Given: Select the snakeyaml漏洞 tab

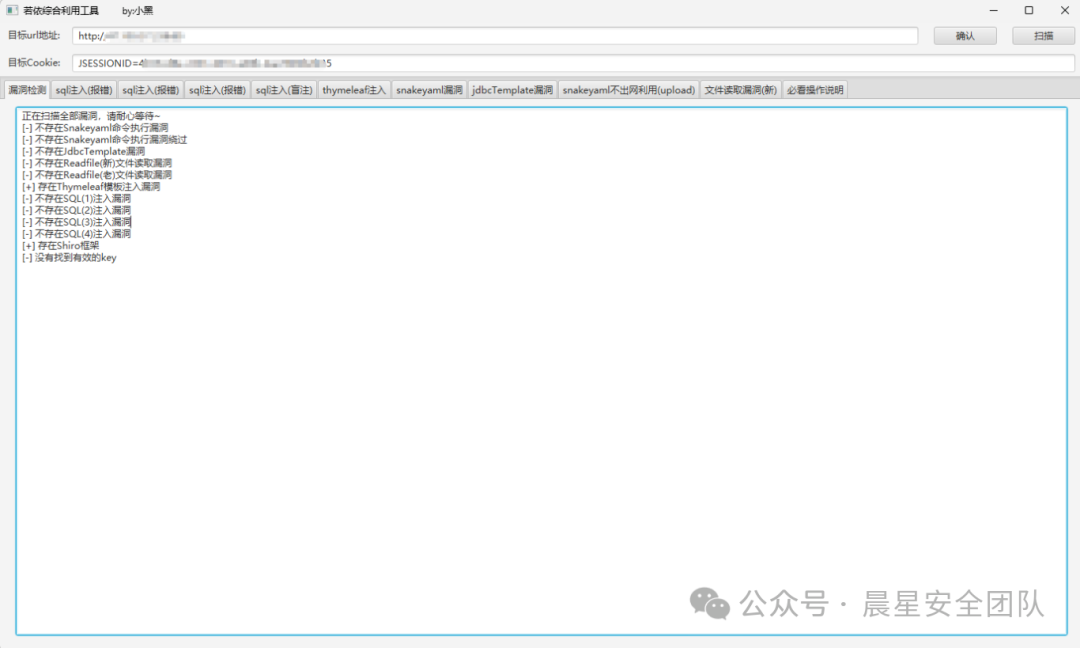Looking at the screenshot, I should (x=429, y=90).
